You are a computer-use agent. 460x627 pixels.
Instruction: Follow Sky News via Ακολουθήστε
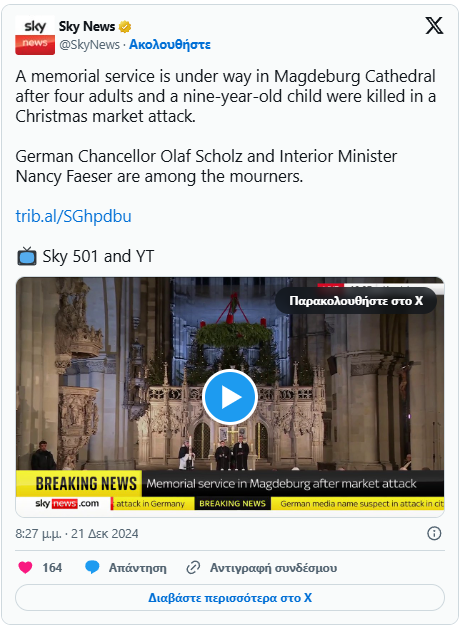tap(170, 44)
